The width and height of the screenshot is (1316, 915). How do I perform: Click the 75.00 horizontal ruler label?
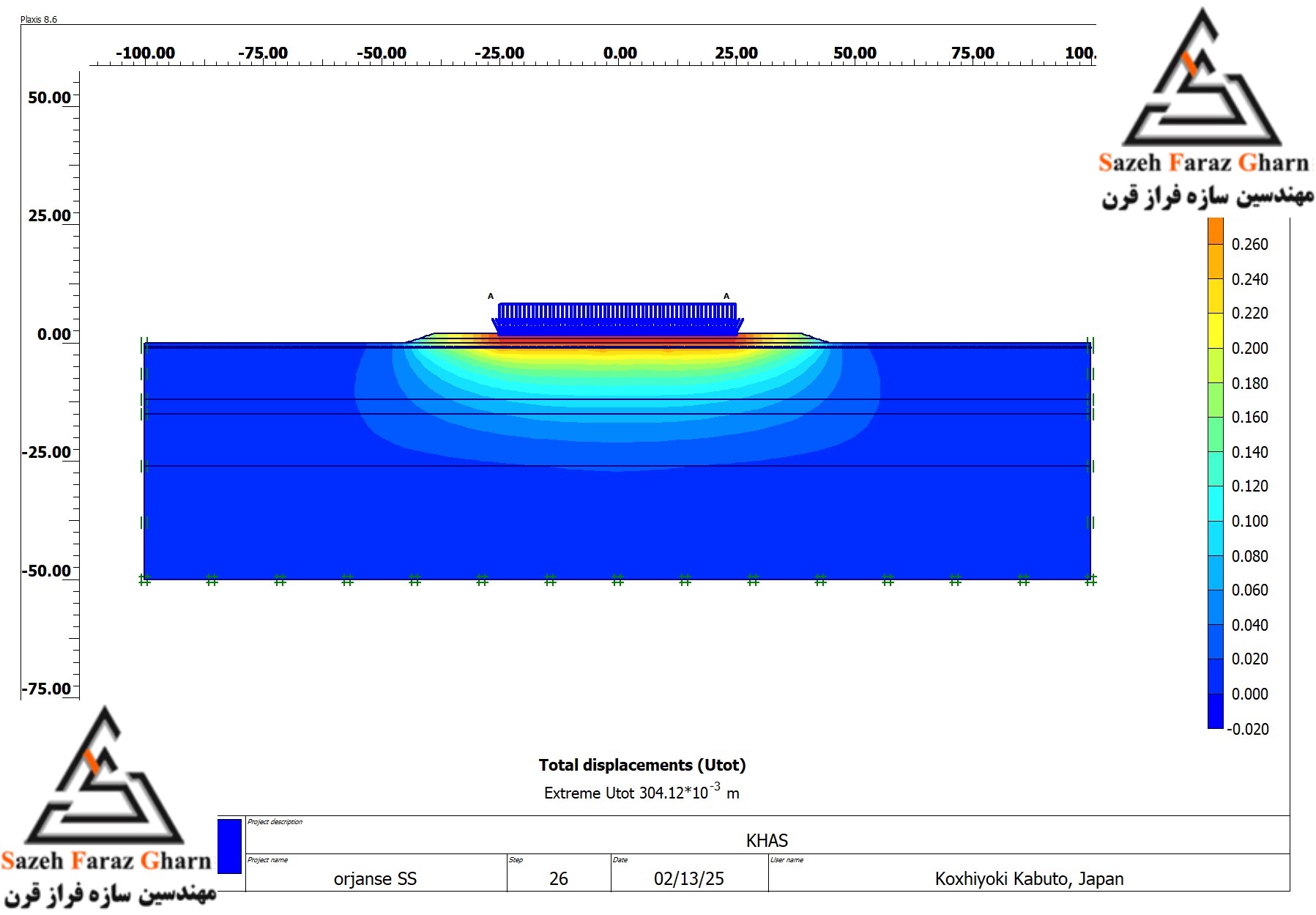click(x=973, y=53)
